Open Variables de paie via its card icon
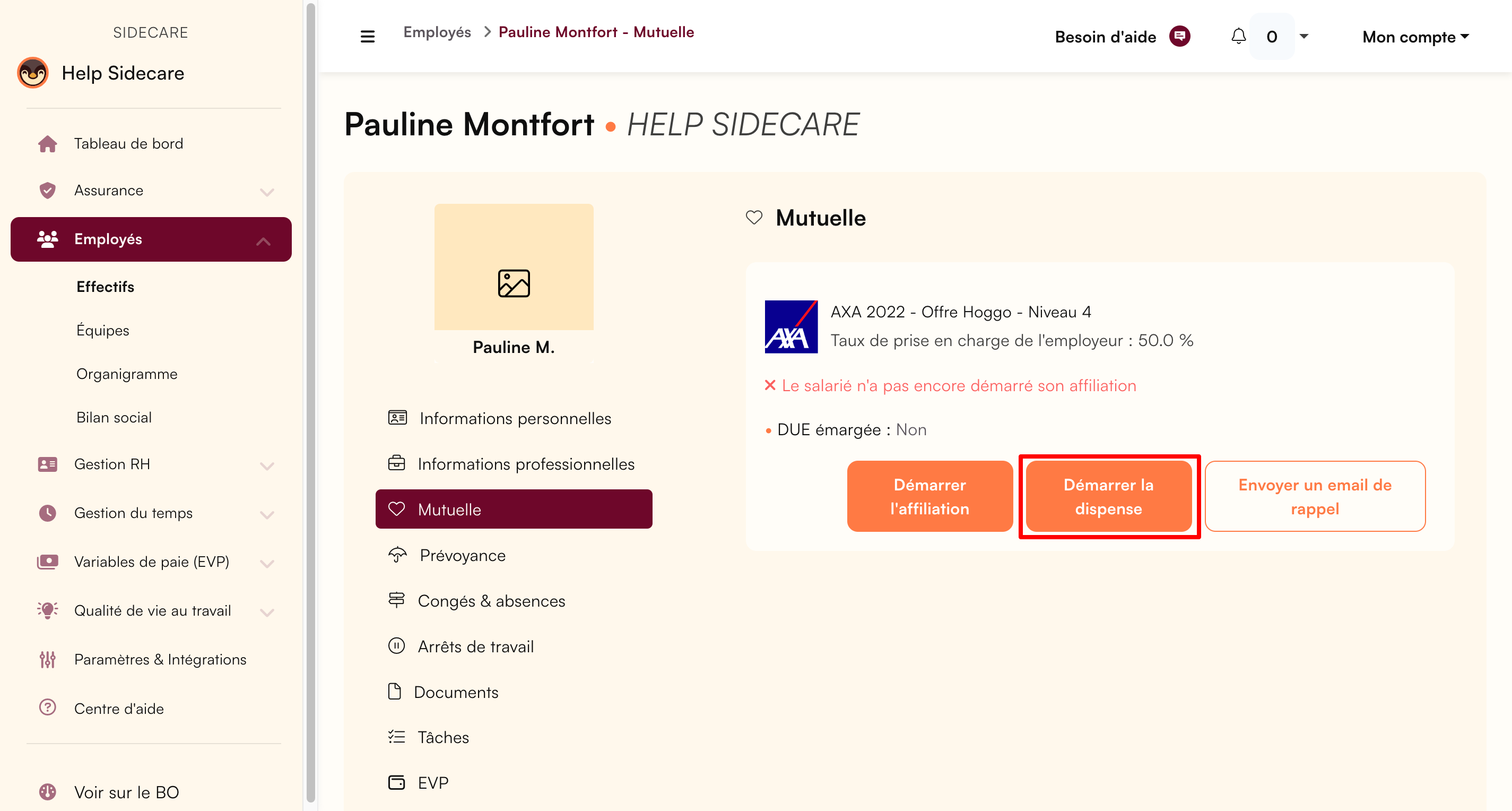 48,562
